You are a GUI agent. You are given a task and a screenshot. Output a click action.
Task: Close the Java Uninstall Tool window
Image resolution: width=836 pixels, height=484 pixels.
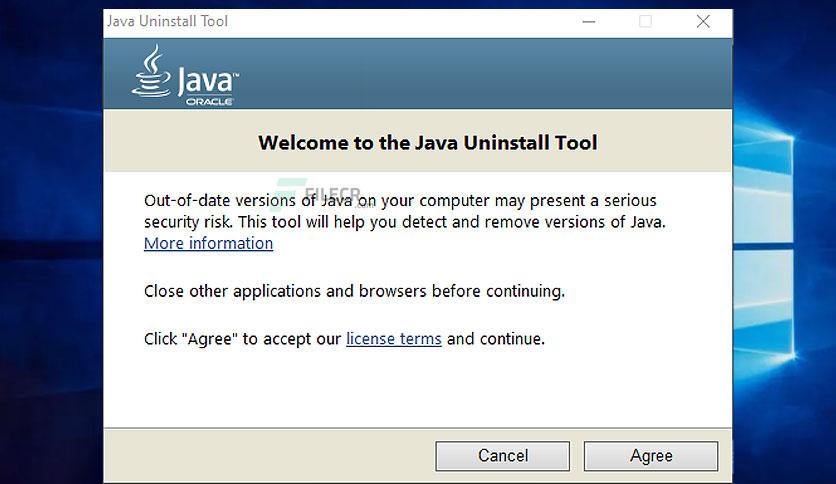[x=703, y=21]
